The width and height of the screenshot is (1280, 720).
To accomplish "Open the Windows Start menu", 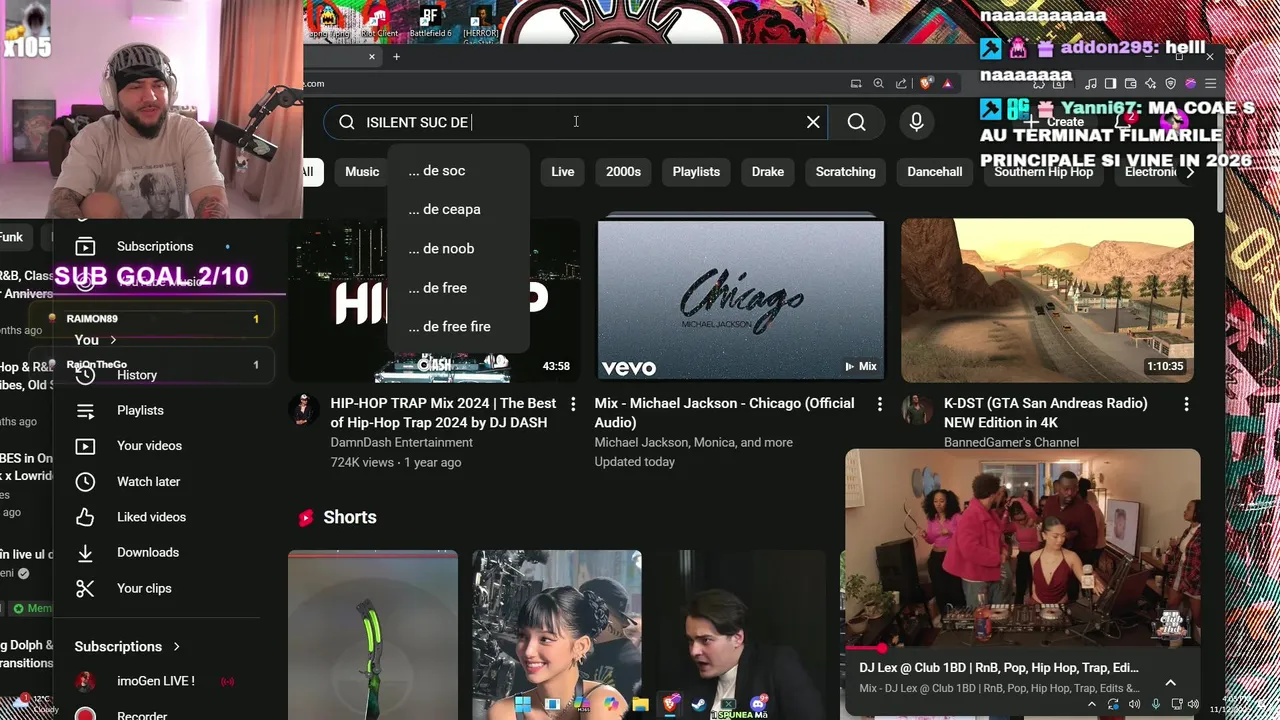I will click(522, 704).
